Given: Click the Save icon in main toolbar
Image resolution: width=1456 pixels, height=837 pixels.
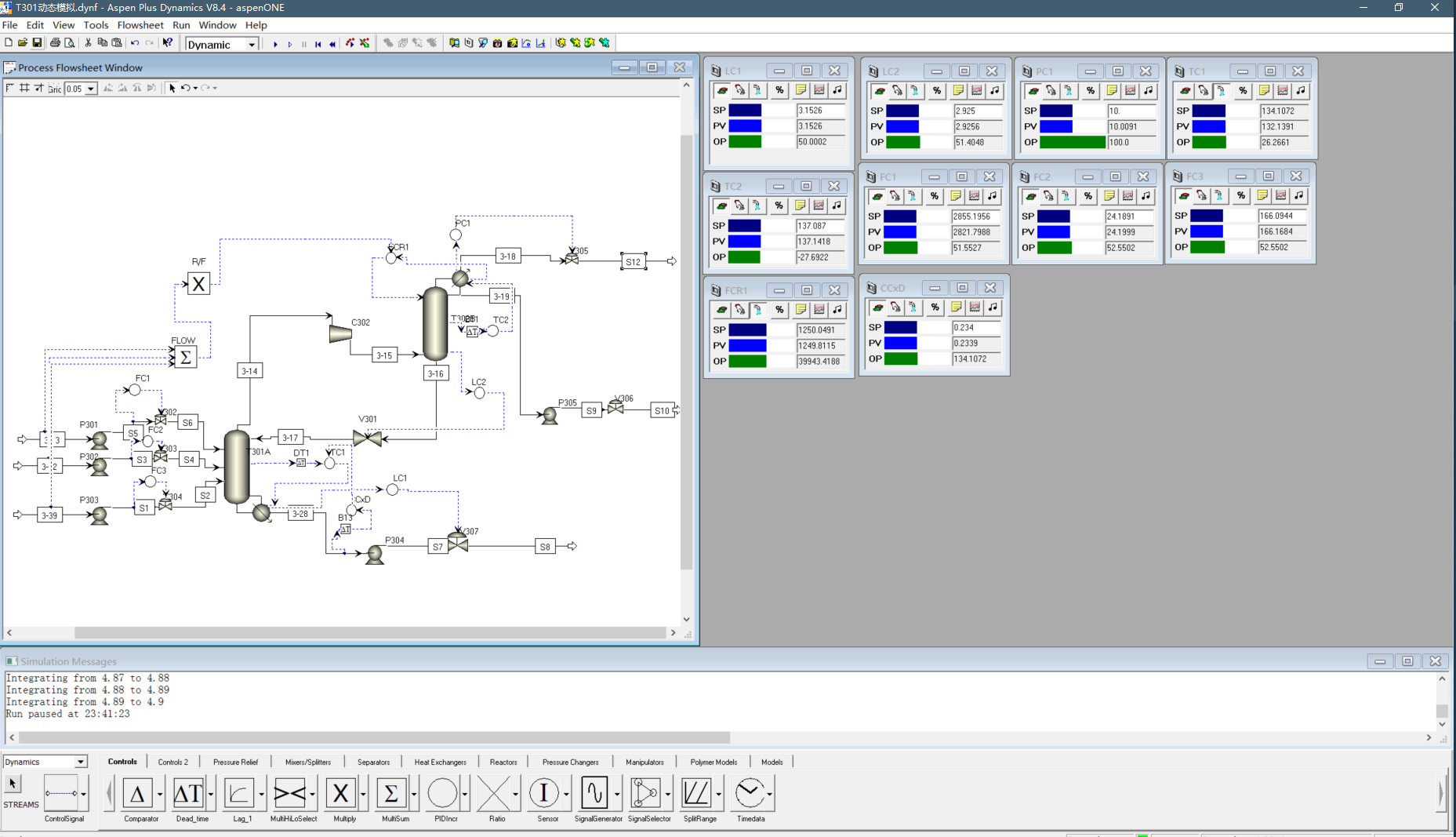Looking at the screenshot, I should tap(36, 43).
